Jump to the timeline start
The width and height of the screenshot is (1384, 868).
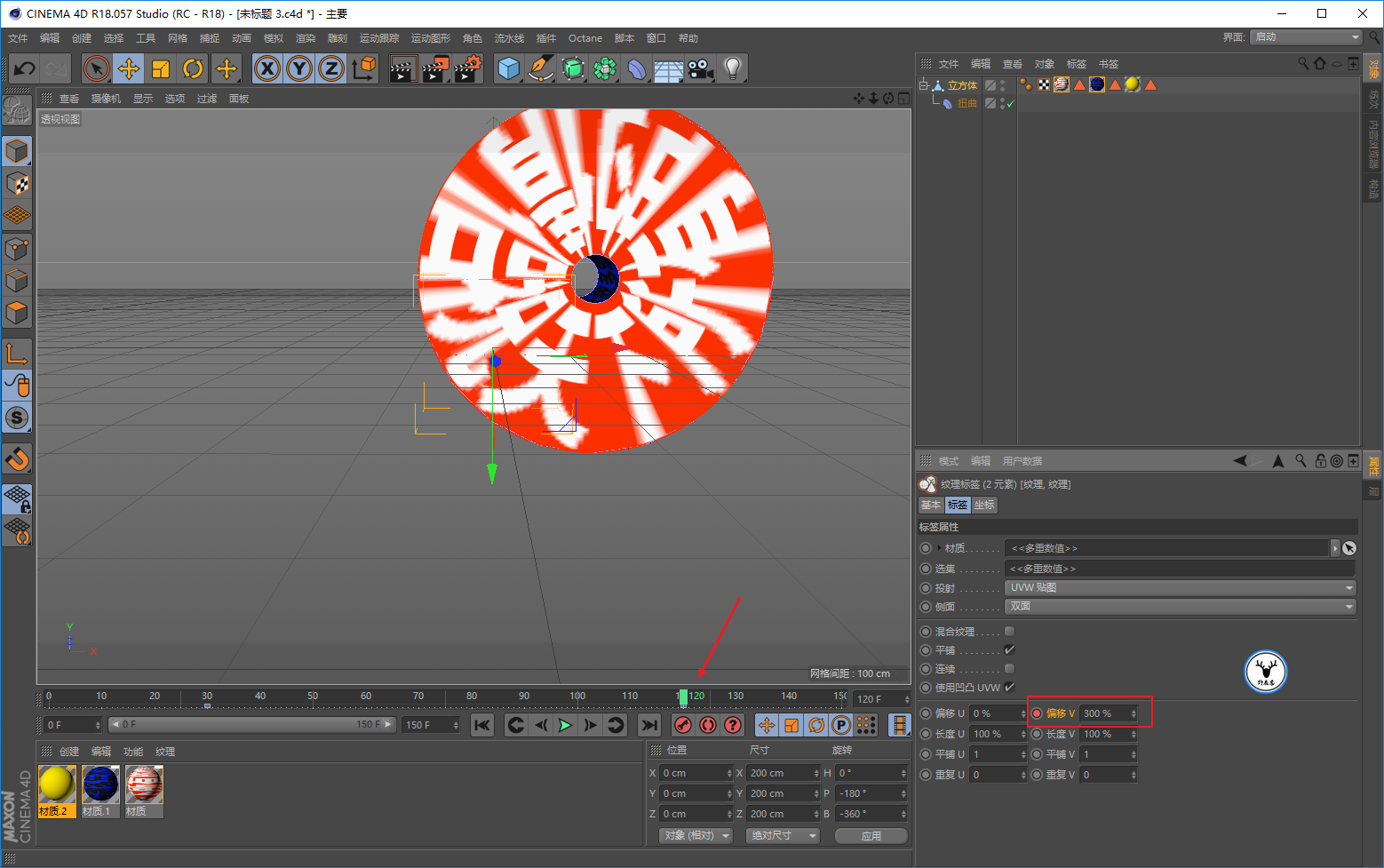482,725
